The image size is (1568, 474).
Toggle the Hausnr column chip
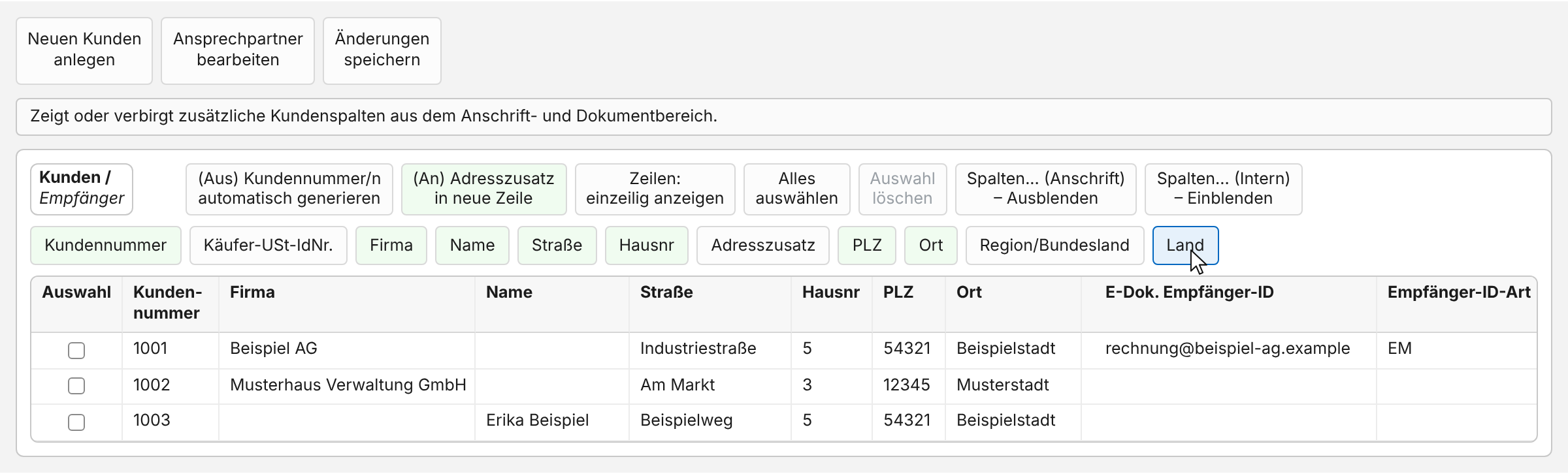pyautogui.click(x=647, y=245)
